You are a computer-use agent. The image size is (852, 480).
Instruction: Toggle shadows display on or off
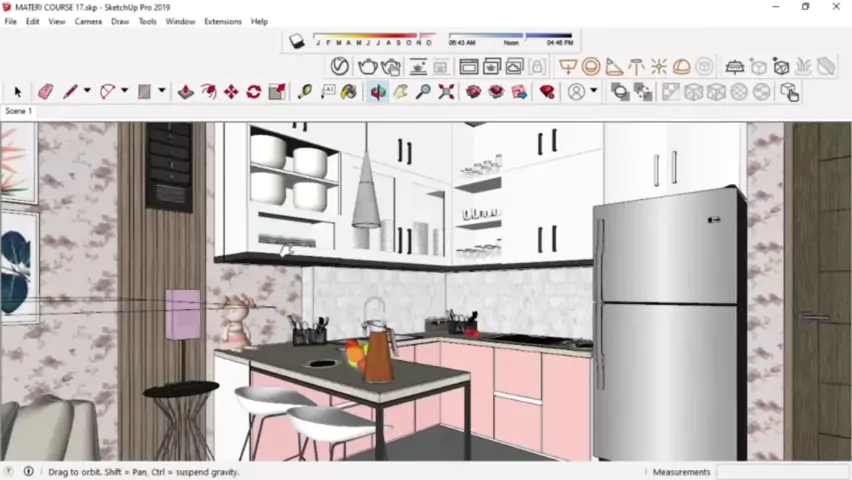(x=296, y=41)
